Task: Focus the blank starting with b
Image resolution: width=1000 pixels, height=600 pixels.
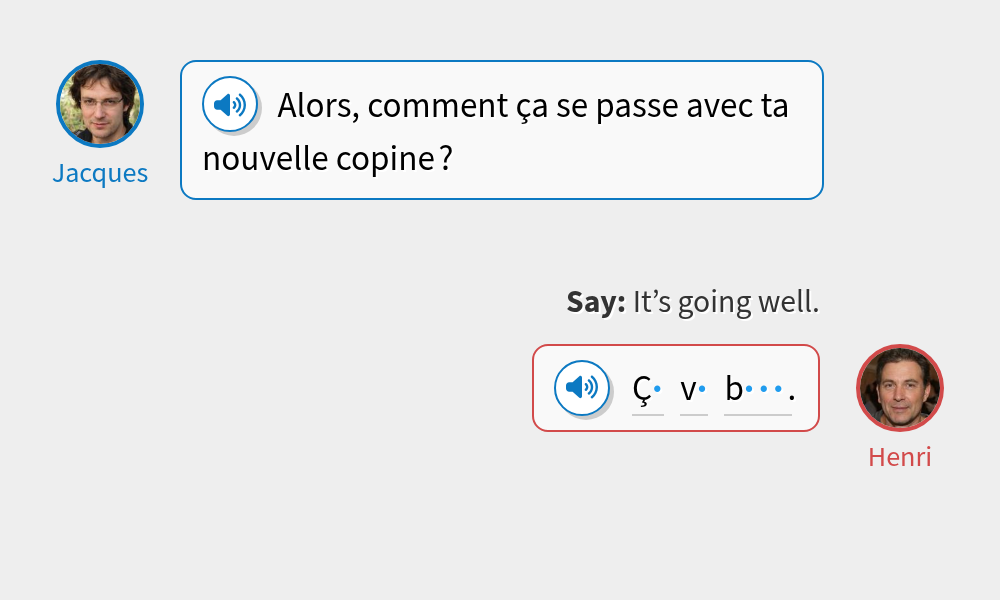Action: pyautogui.click(x=757, y=390)
